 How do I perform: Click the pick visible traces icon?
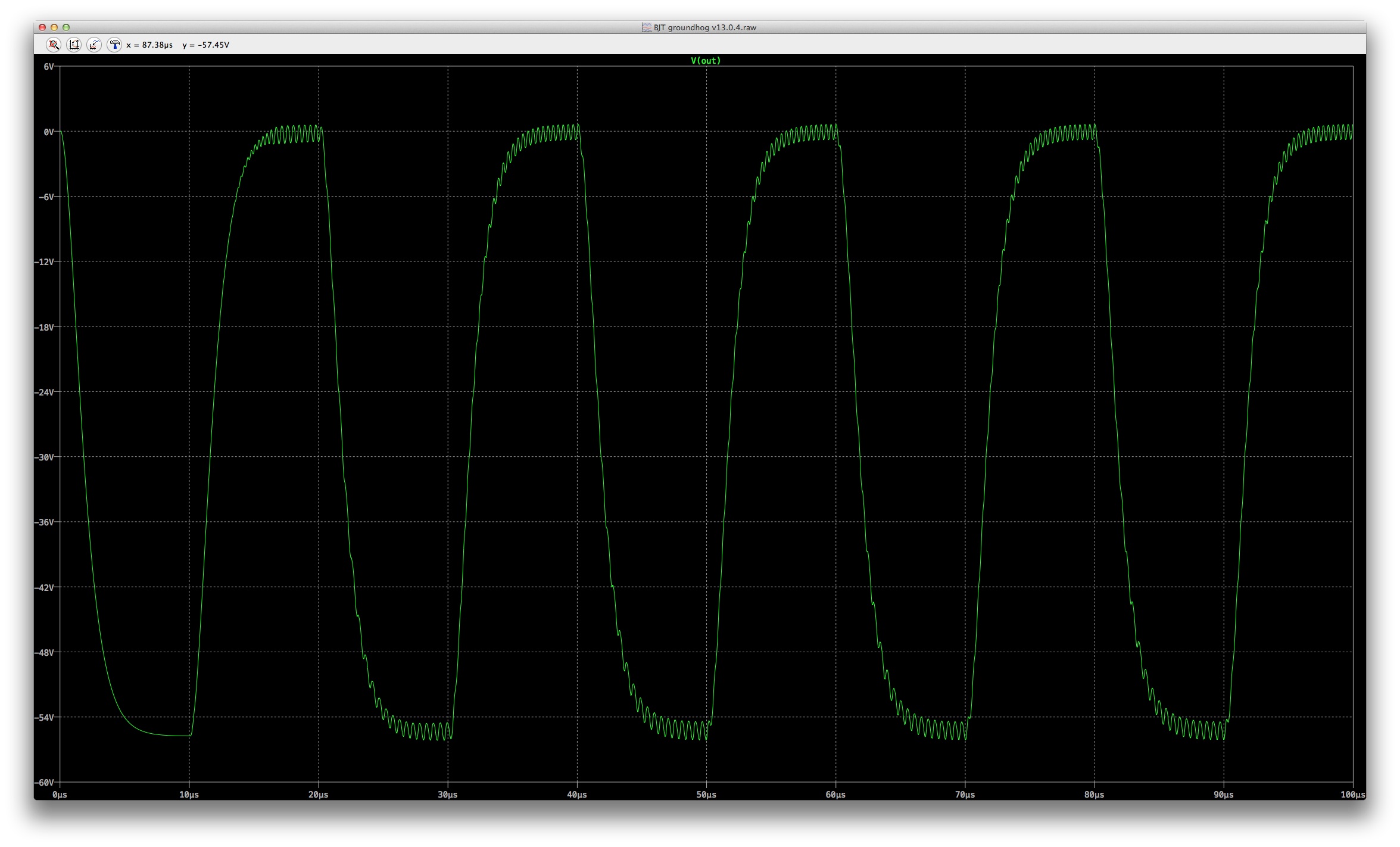(x=94, y=45)
